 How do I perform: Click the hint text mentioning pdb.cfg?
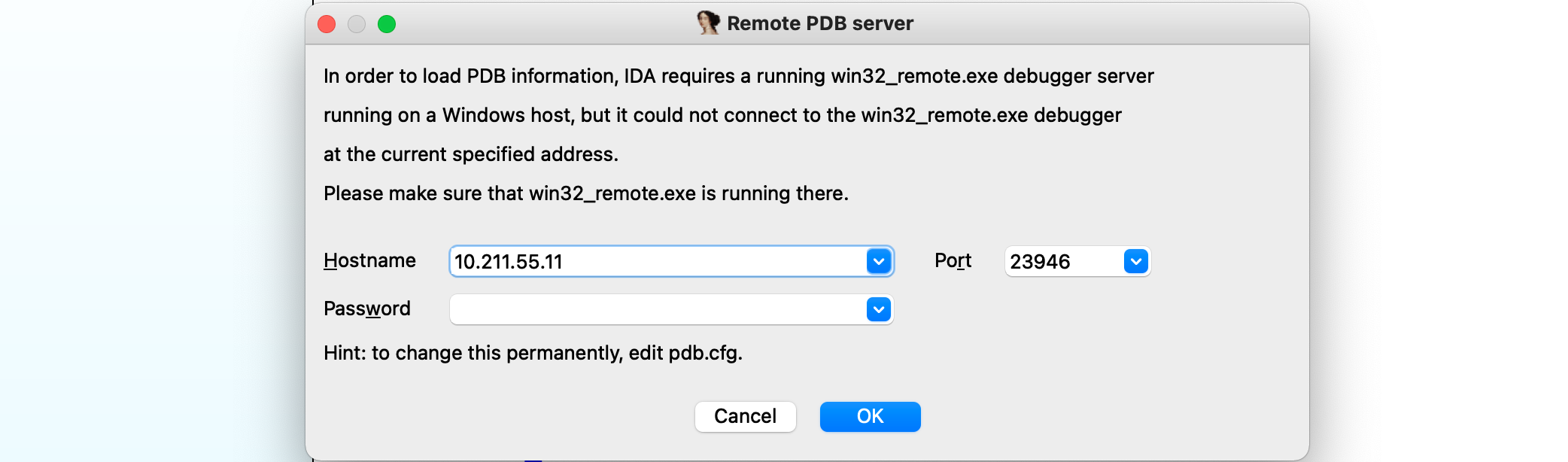click(533, 353)
